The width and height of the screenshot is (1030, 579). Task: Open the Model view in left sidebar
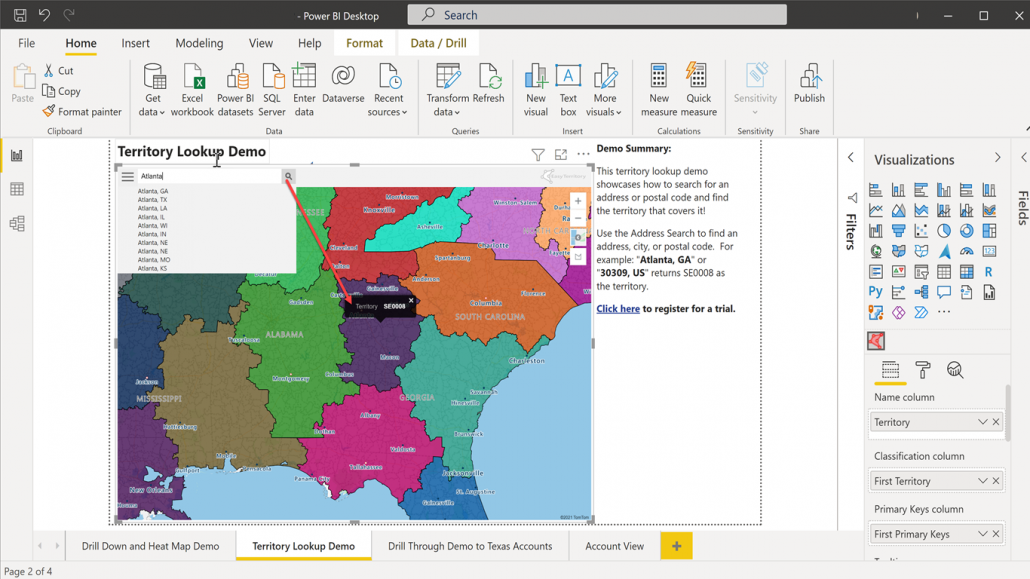coord(17,223)
